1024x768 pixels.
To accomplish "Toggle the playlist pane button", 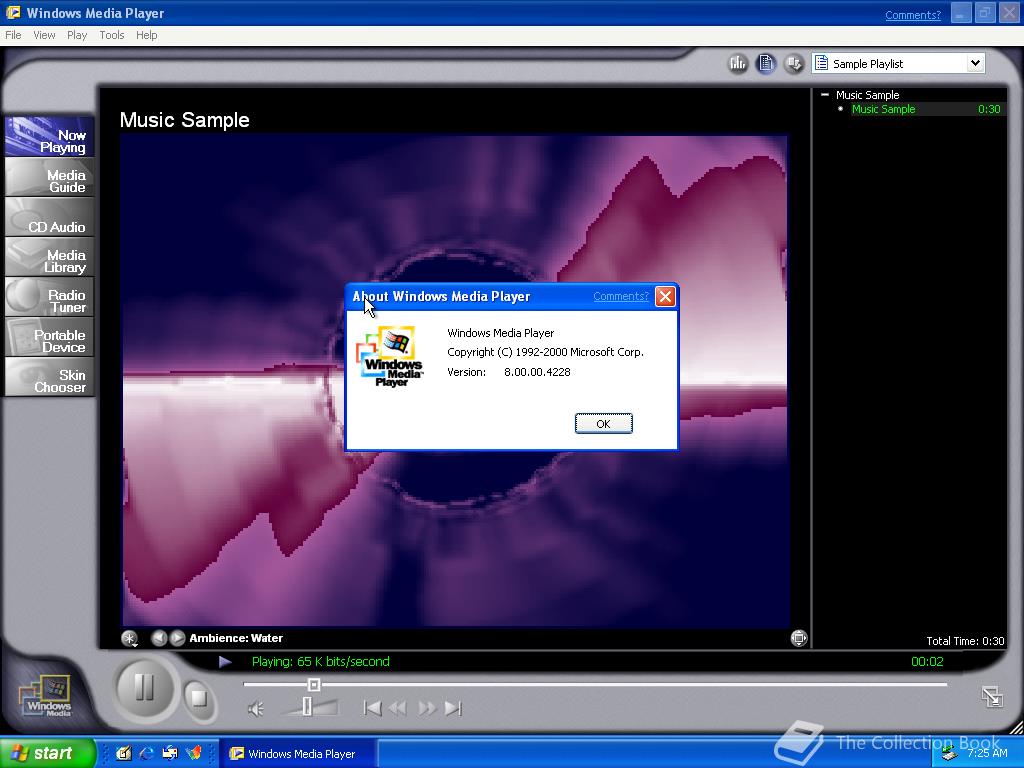I will tap(766, 63).
